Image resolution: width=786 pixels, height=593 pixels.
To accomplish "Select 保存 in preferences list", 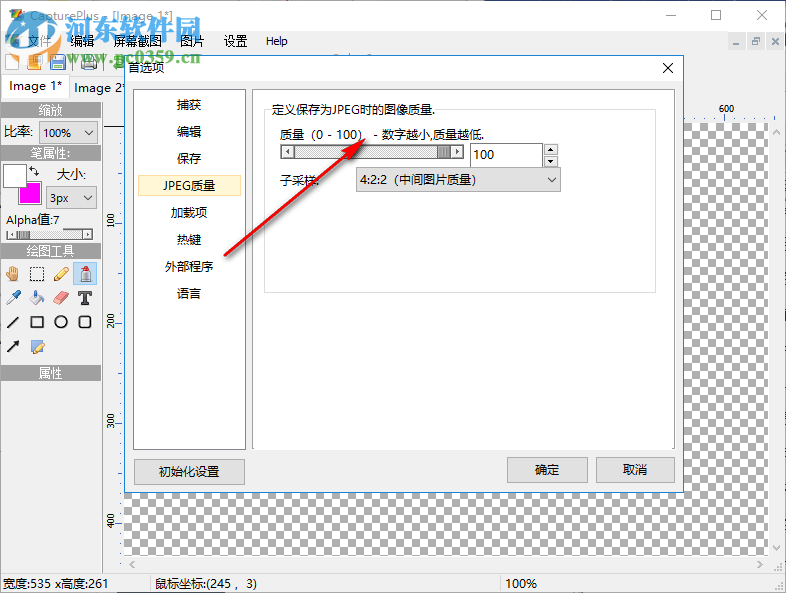I will [189, 158].
